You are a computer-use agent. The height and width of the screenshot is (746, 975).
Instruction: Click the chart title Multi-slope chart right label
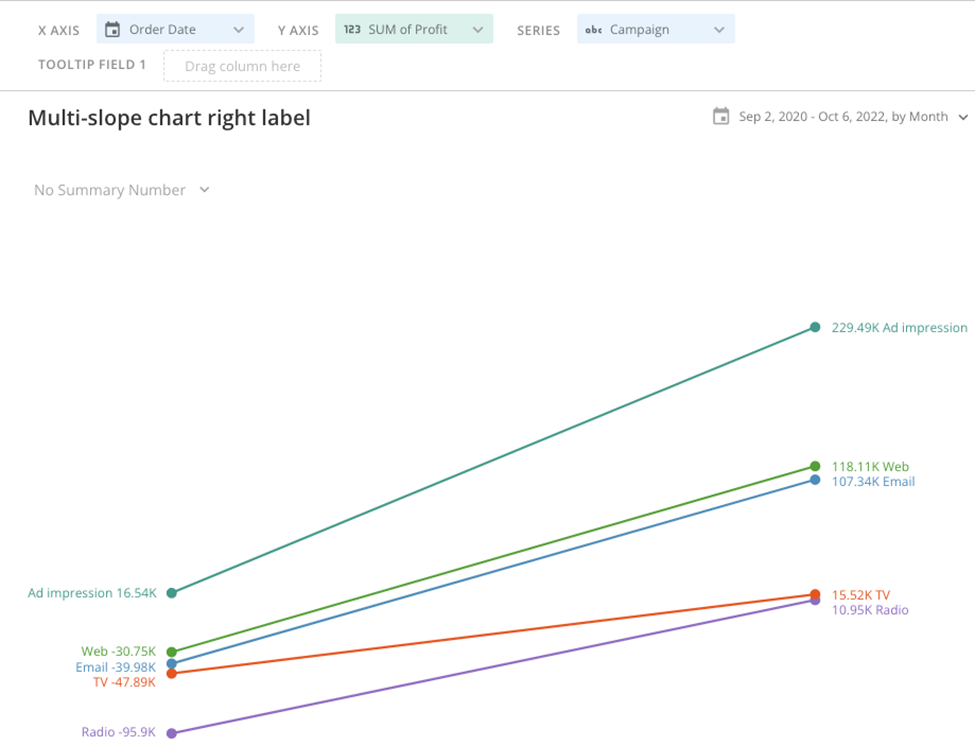click(x=169, y=117)
